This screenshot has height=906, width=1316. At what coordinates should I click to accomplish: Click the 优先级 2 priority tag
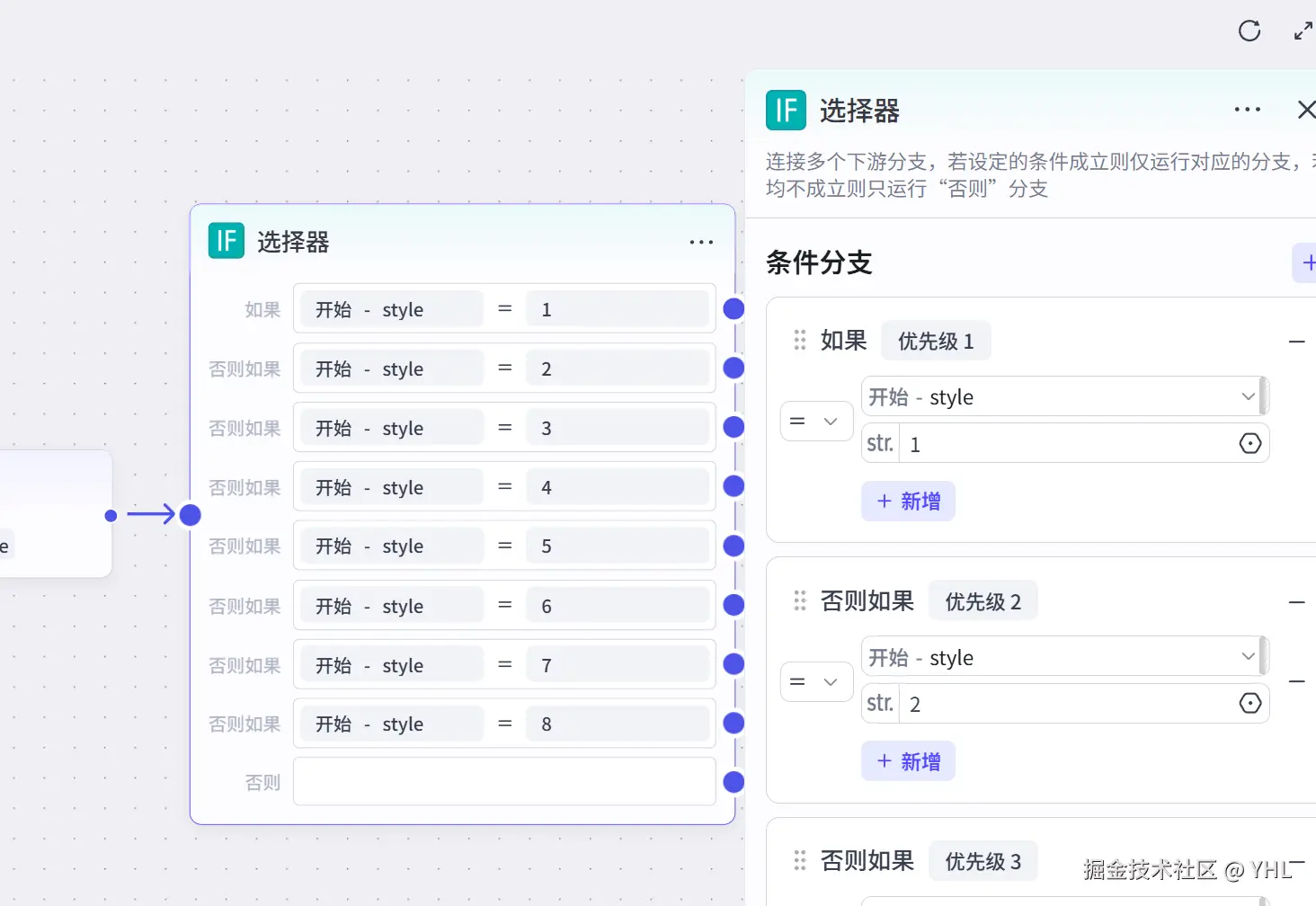(983, 601)
